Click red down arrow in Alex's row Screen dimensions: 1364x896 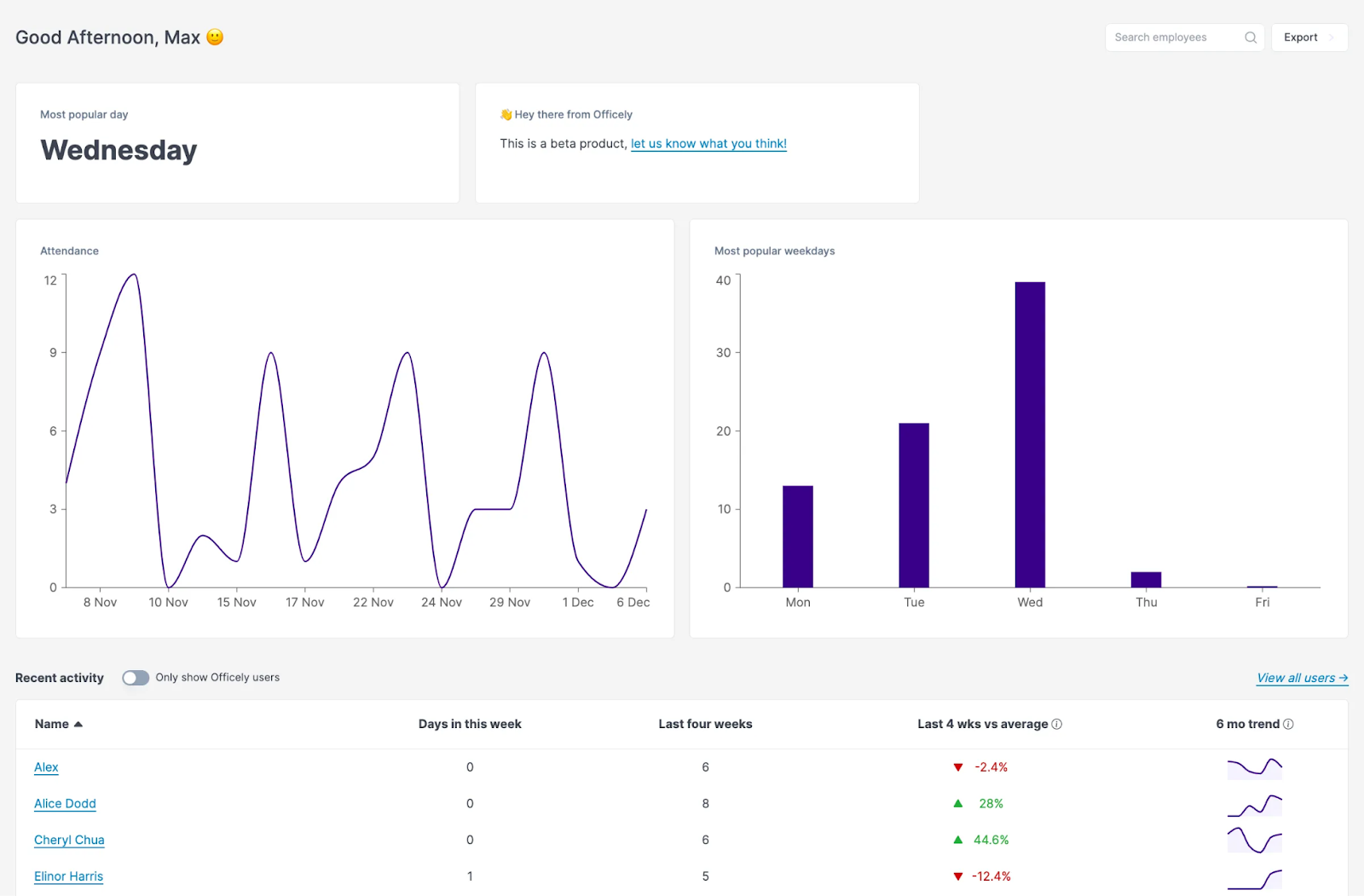point(958,767)
